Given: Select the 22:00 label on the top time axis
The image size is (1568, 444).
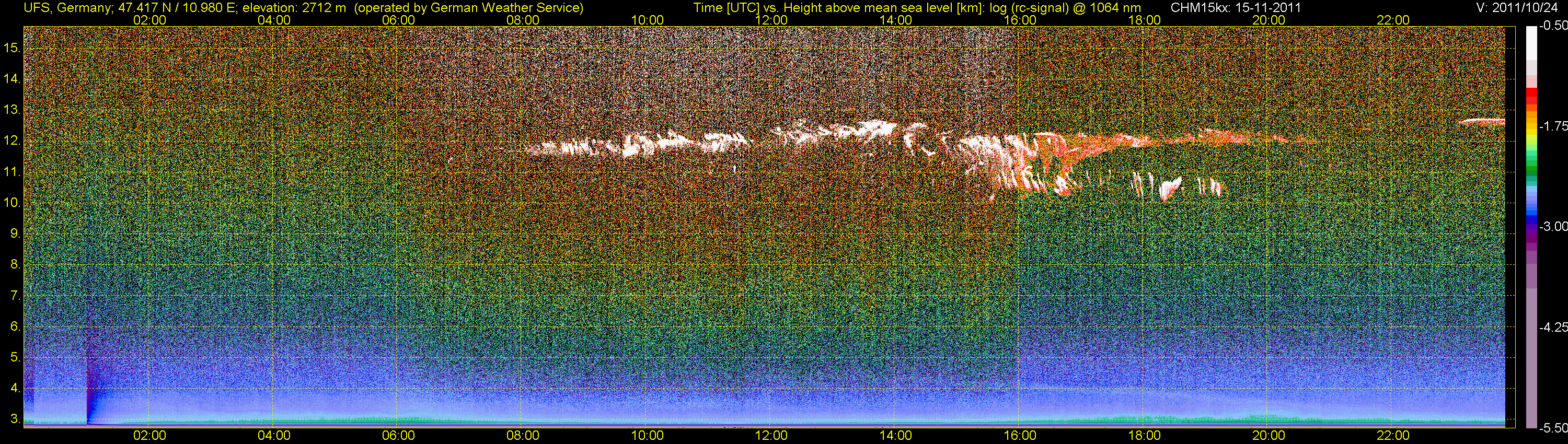Looking at the screenshot, I should [x=1393, y=20].
